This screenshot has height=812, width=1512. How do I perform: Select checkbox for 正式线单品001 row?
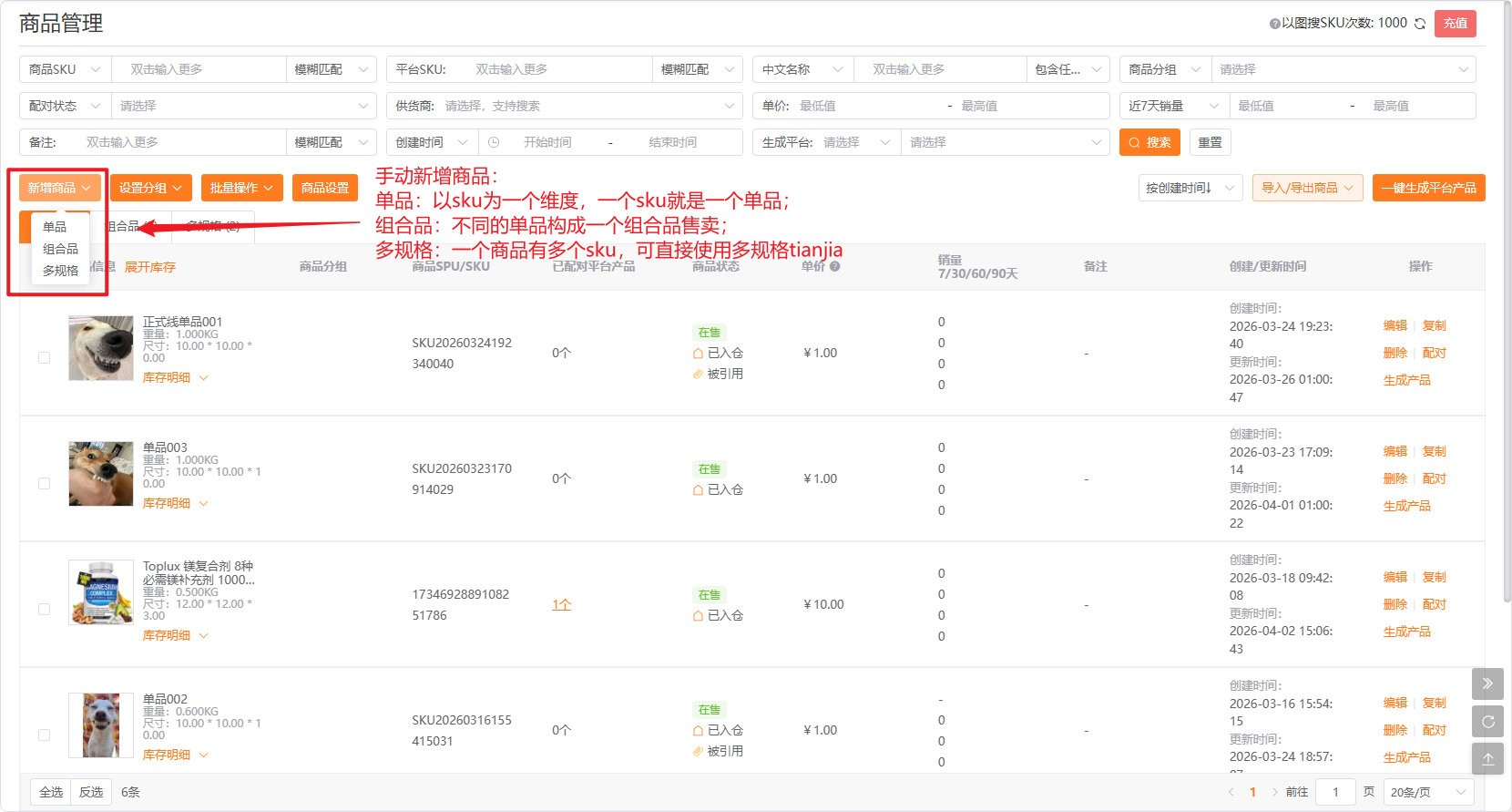point(44,357)
